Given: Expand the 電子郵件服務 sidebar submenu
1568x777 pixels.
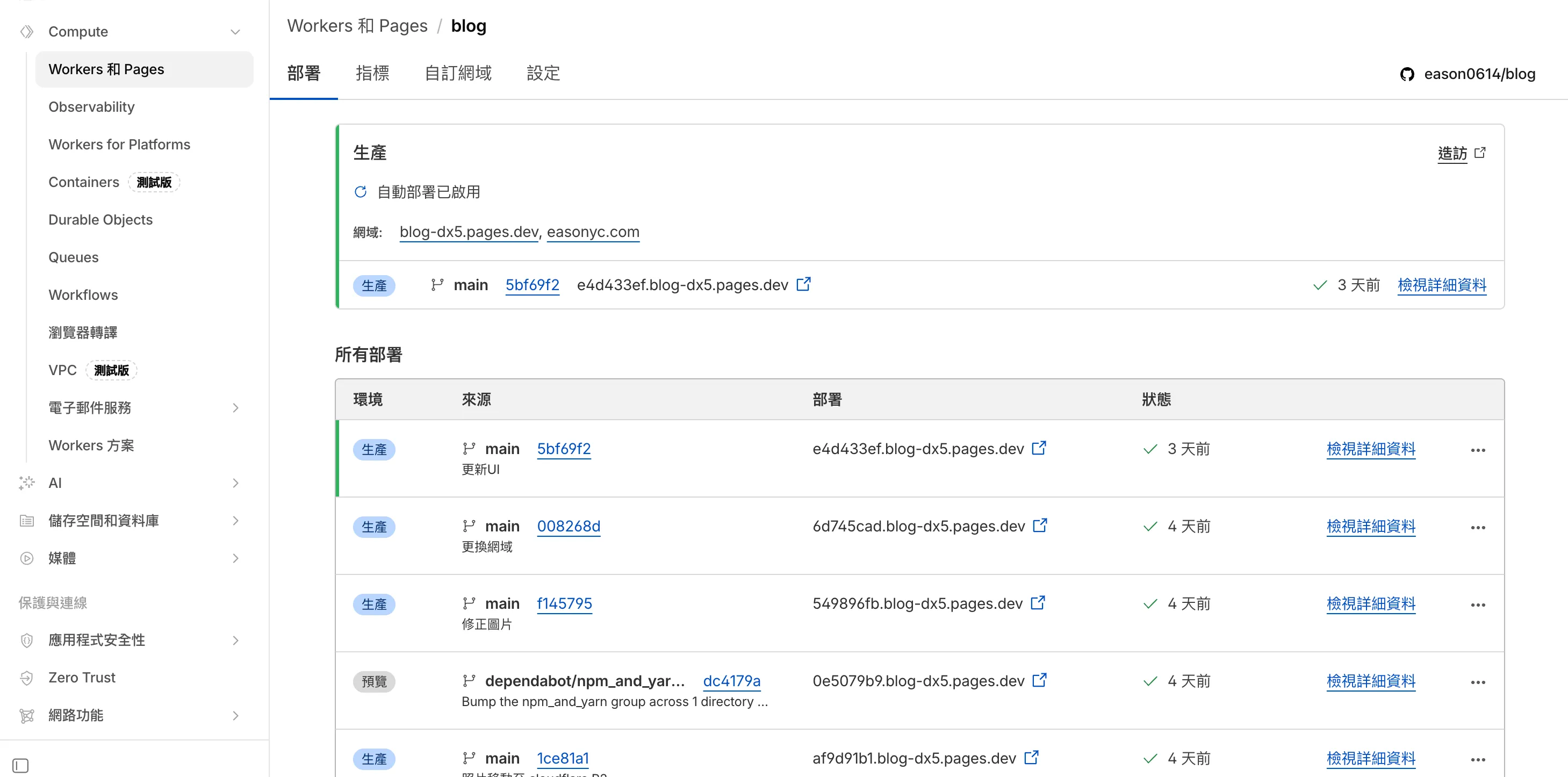Looking at the screenshot, I should (x=235, y=408).
